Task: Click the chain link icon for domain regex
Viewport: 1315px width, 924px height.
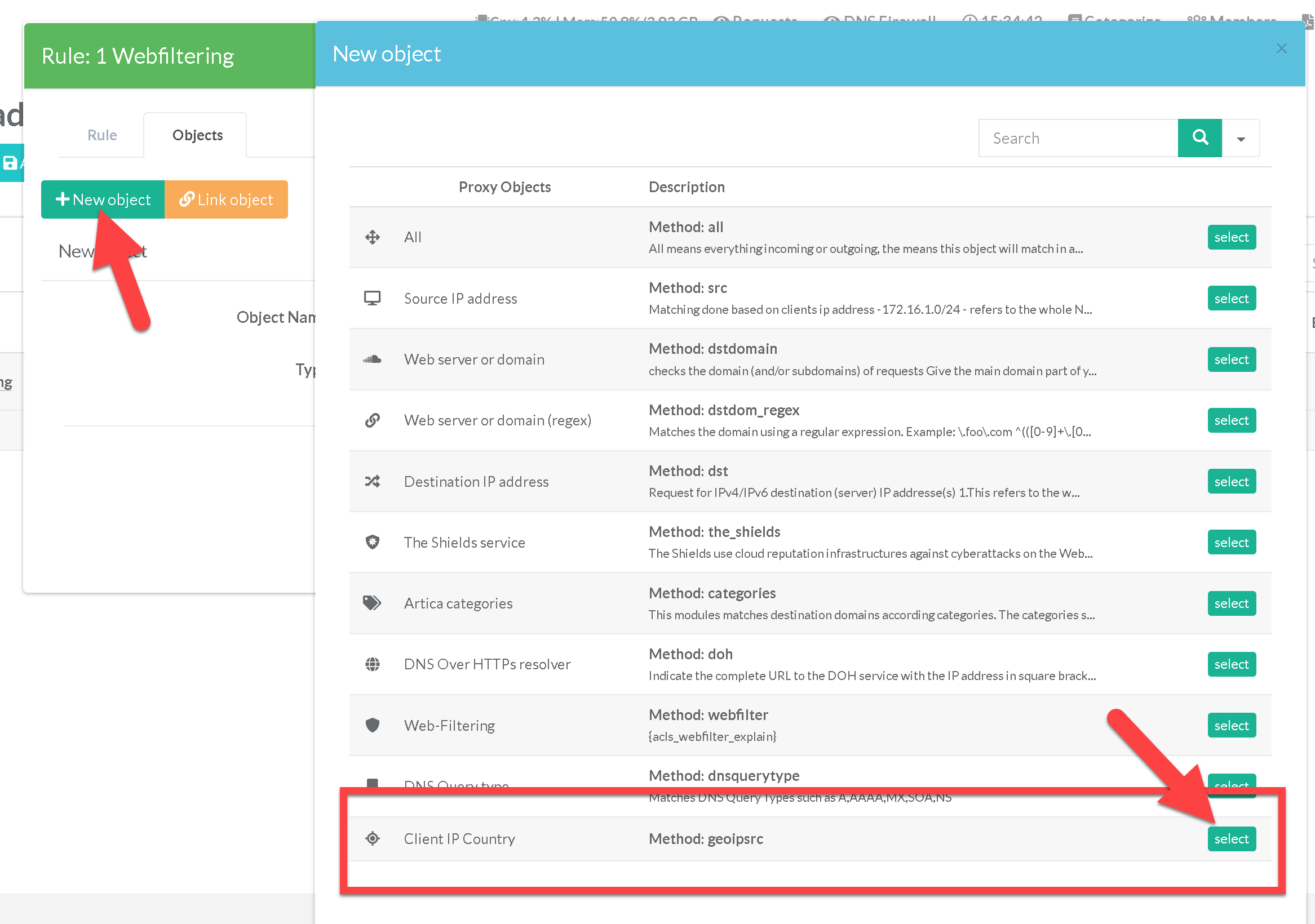Action: 372,420
